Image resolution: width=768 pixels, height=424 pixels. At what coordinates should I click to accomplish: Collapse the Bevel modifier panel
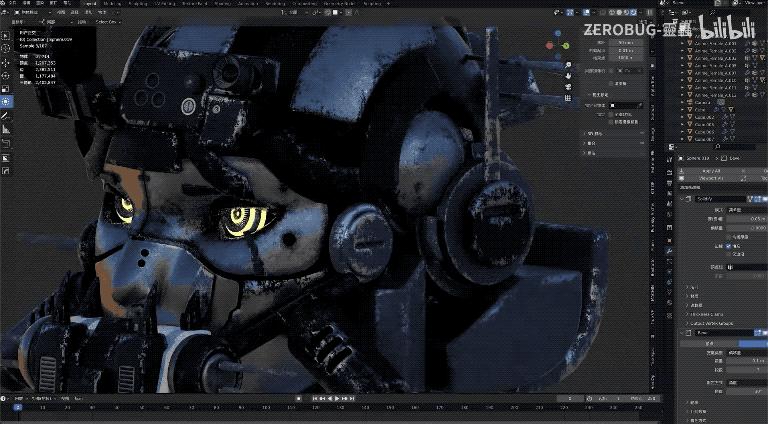click(x=682, y=333)
